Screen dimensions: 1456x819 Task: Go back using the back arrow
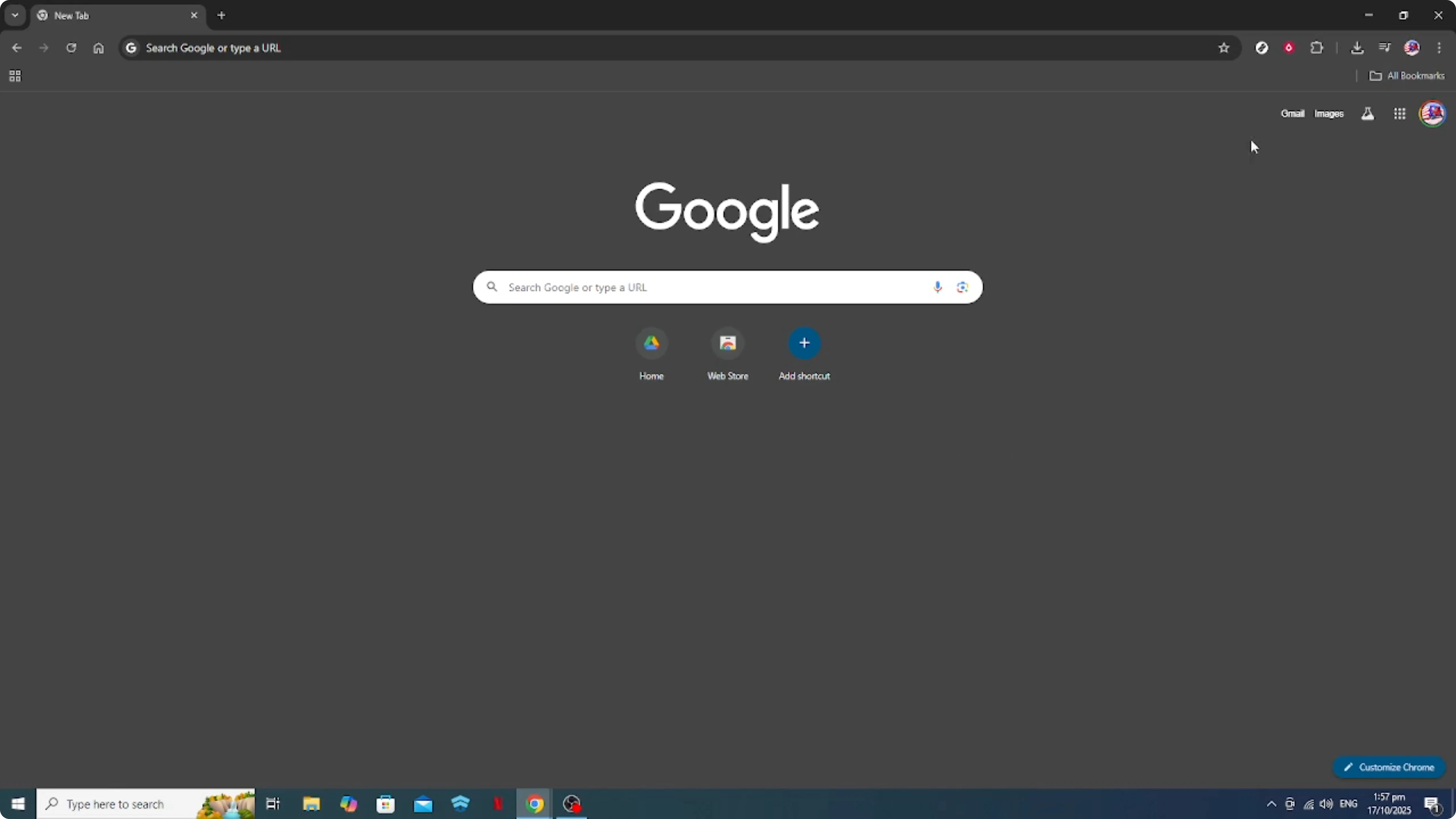[16, 48]
